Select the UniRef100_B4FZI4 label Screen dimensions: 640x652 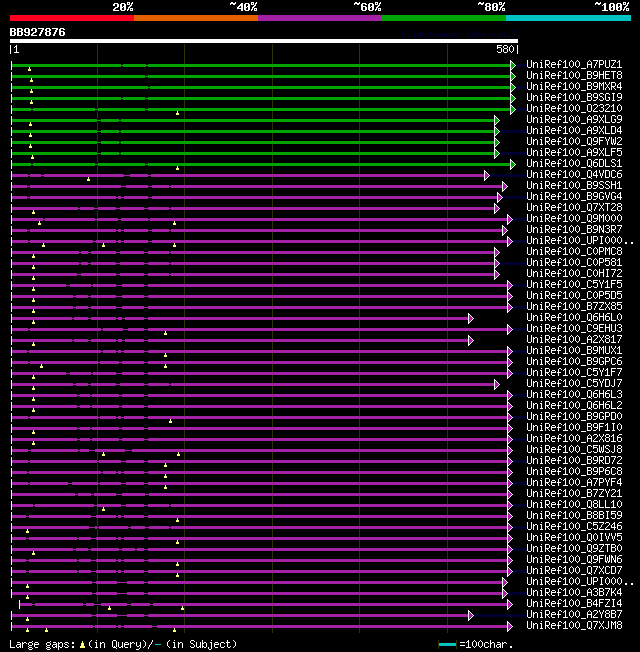pyautogui.click(x=574, y=604)
